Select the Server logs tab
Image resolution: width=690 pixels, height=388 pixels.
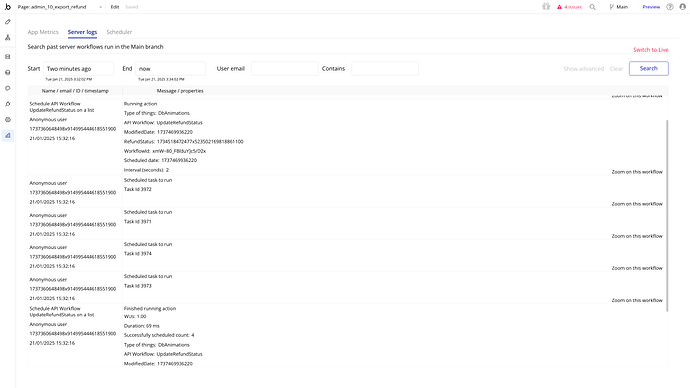pyautogui.click(x=82, y=32)
